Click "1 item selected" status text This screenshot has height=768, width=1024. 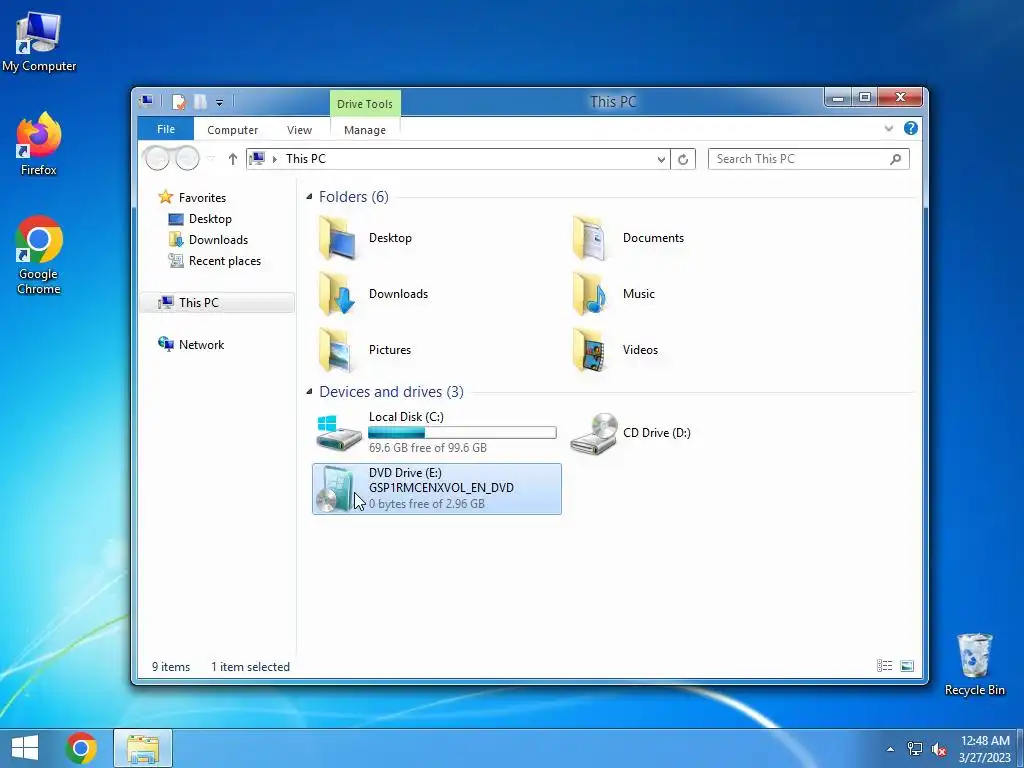(x=250, y=667)
